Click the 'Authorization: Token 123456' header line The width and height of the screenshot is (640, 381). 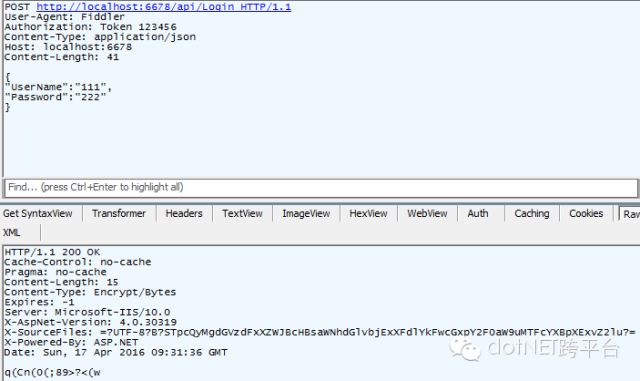pos(91,27)
